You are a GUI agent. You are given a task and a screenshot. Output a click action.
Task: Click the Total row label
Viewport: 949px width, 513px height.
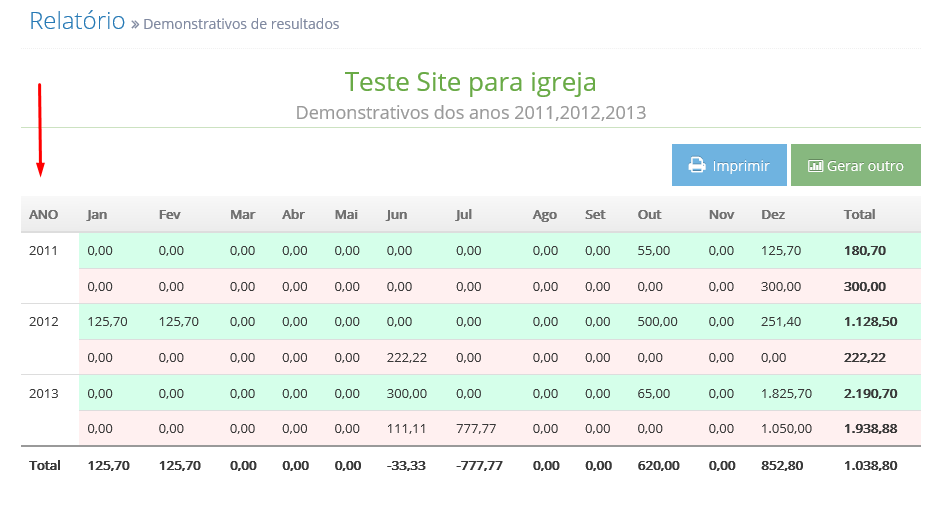click(45, 465)
